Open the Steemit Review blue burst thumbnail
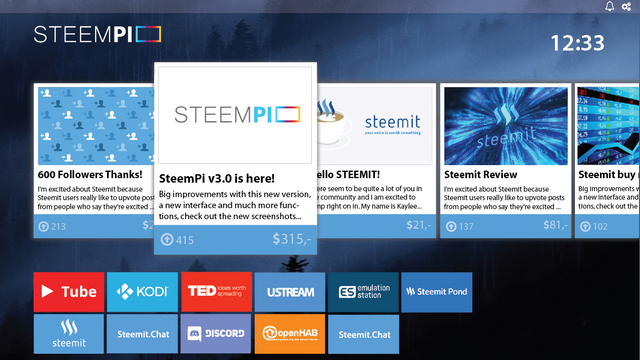 click(506, 126)
